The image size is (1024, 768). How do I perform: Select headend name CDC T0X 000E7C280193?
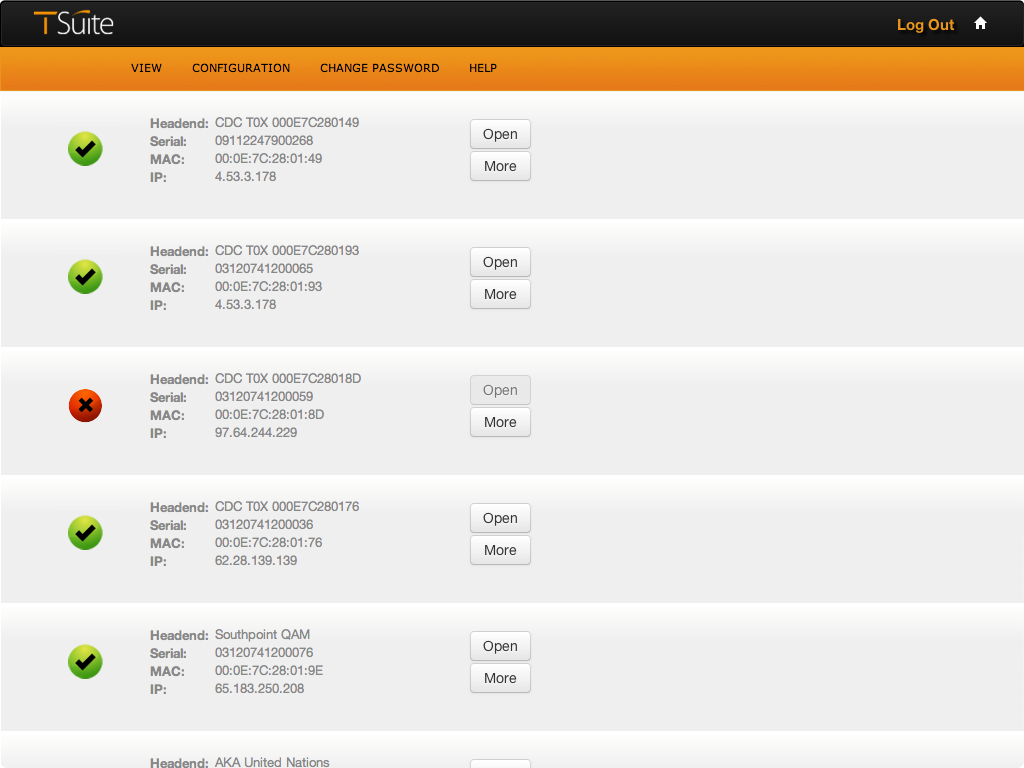pyautogui.click(x=287, y=251)
